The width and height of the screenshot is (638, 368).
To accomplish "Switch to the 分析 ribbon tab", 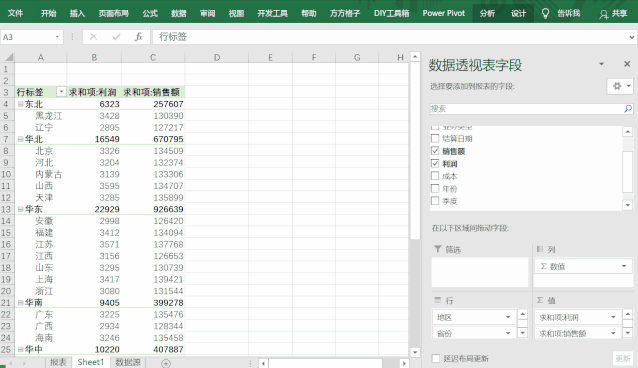I will pos(487,13).
